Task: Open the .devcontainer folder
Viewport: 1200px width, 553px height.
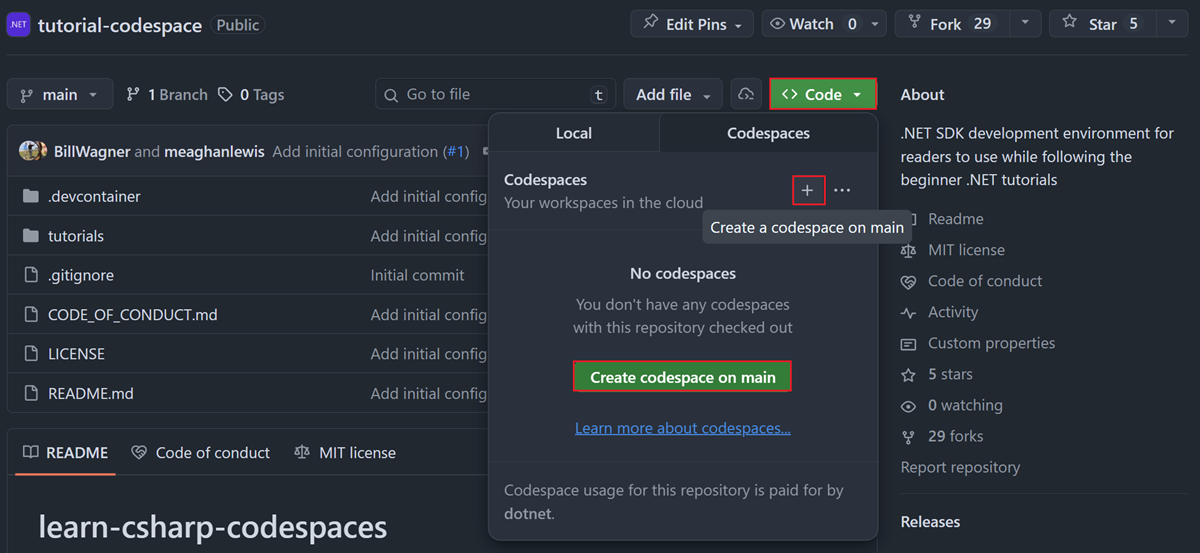Action: (x=94, y=197)
